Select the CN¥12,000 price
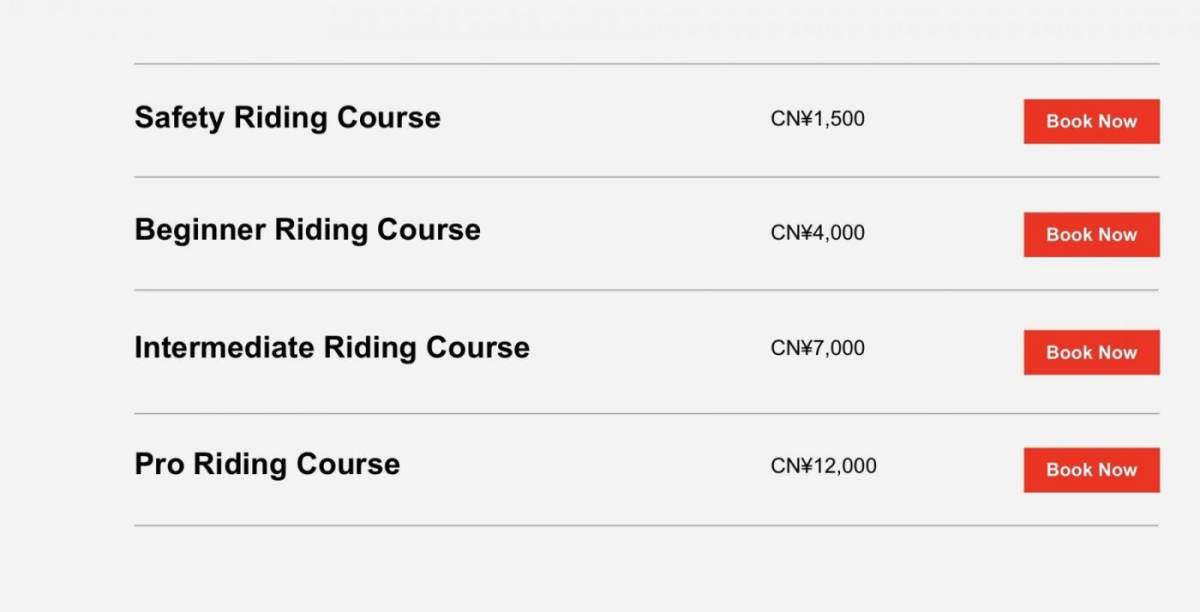Viewport: 1200px width, 612px height. point(823,466)
